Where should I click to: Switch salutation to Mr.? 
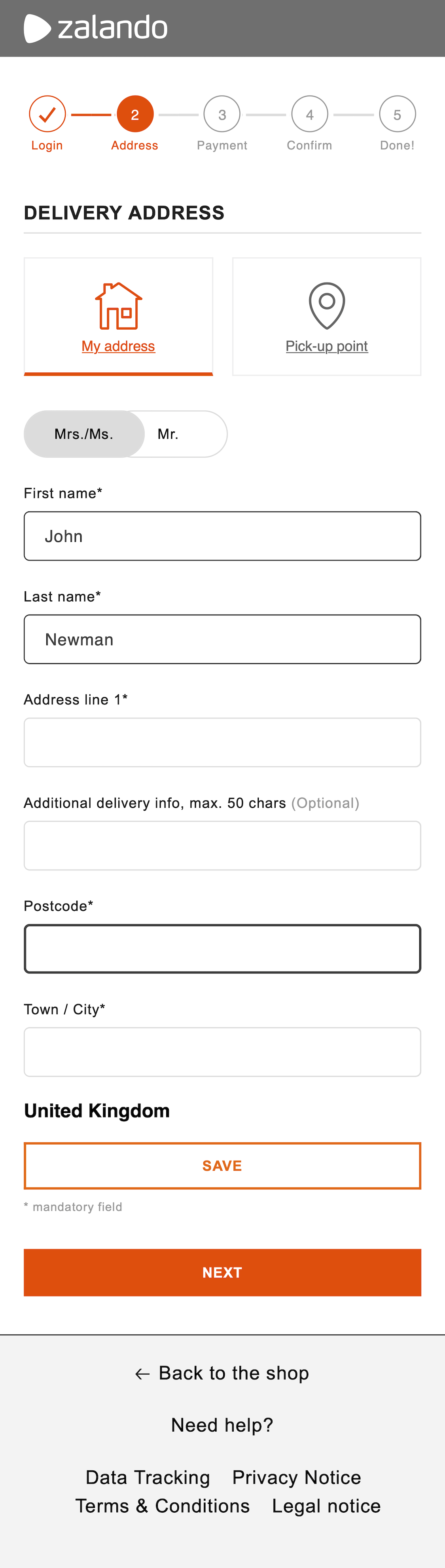coord(168,434)
